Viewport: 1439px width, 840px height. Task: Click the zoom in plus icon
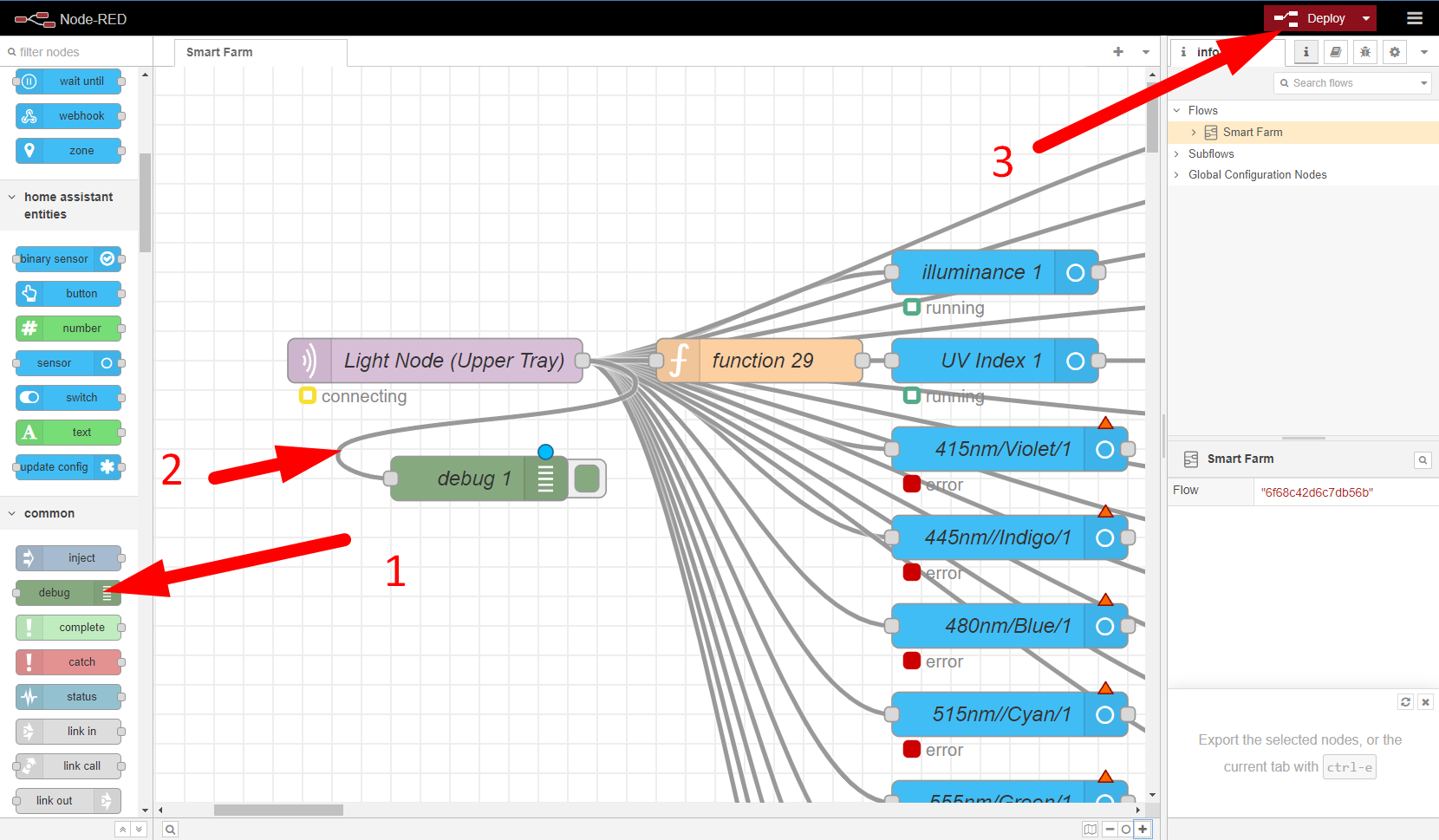1143,830
